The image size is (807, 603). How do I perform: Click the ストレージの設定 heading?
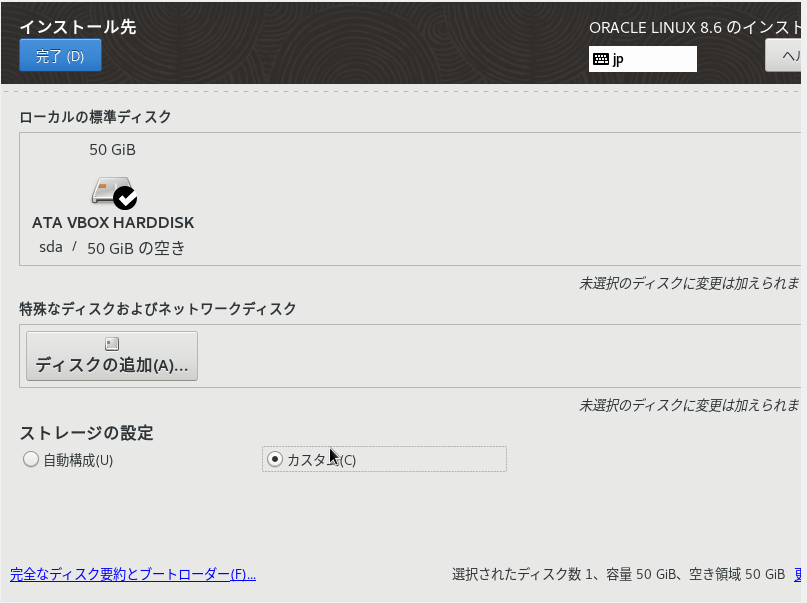(86, 433)
